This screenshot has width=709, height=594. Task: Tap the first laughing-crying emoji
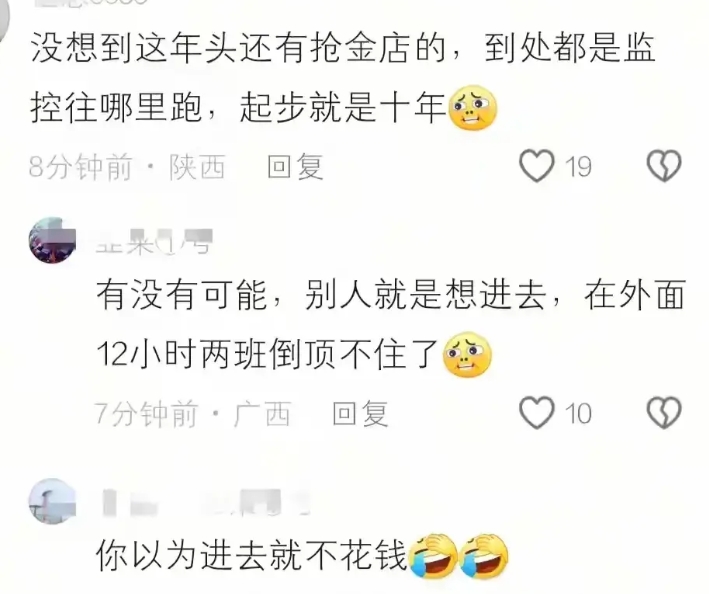pyautogui.click(x=433, y=556)
